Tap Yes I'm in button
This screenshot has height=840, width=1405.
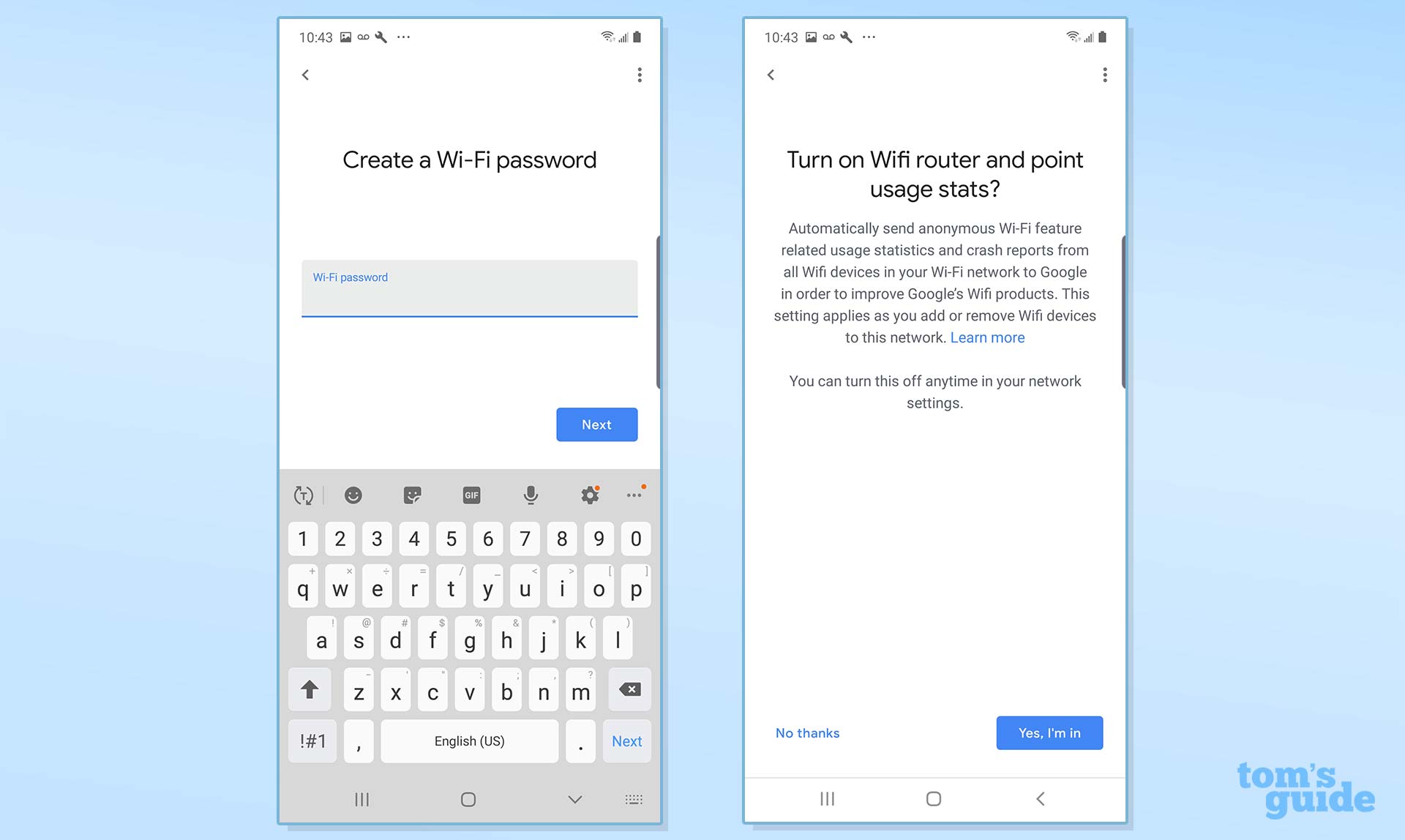pyautogui.click(x=1049, y=732)
